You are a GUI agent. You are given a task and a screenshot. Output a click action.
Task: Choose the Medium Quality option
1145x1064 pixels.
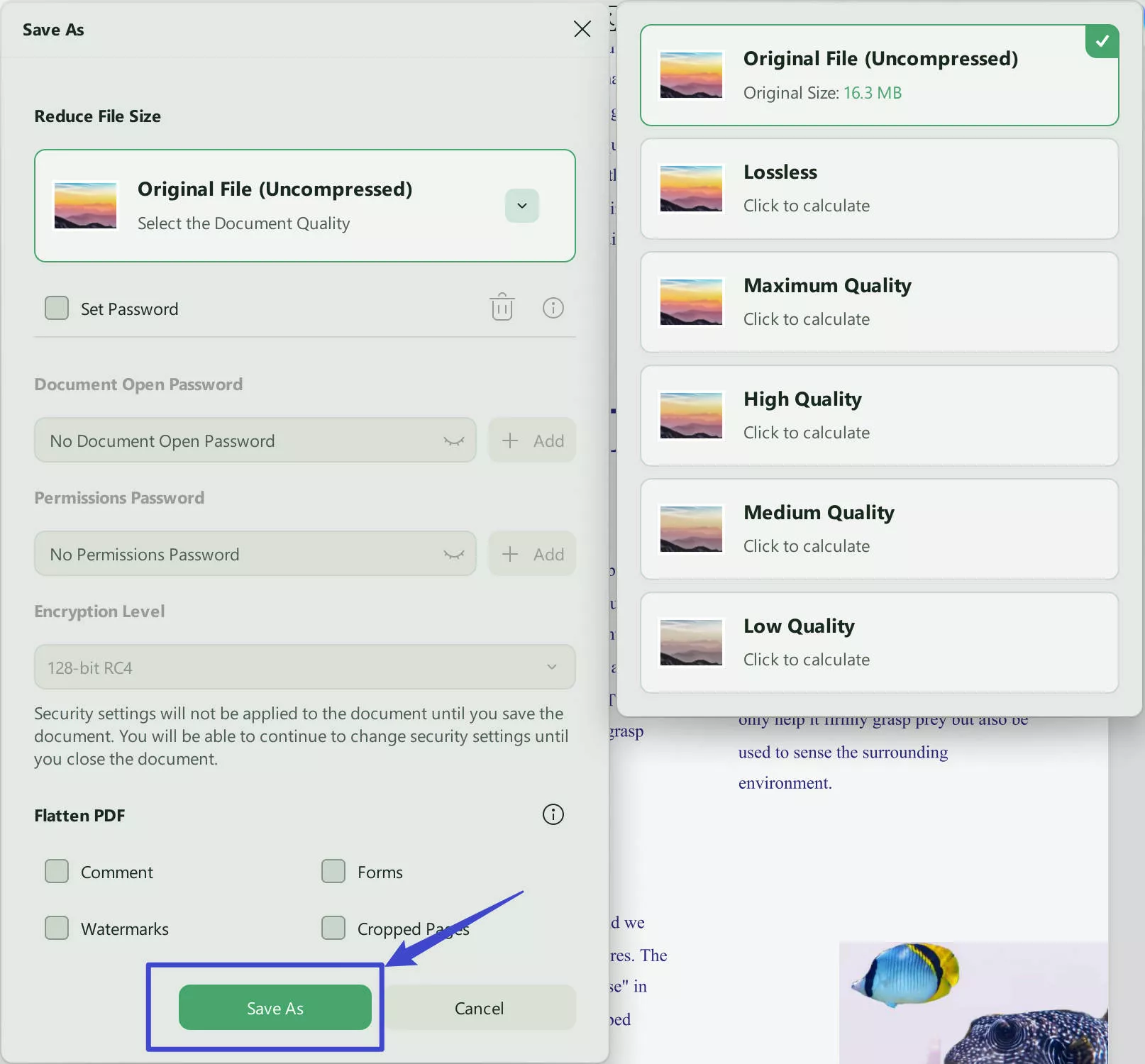tap(879, 529)
